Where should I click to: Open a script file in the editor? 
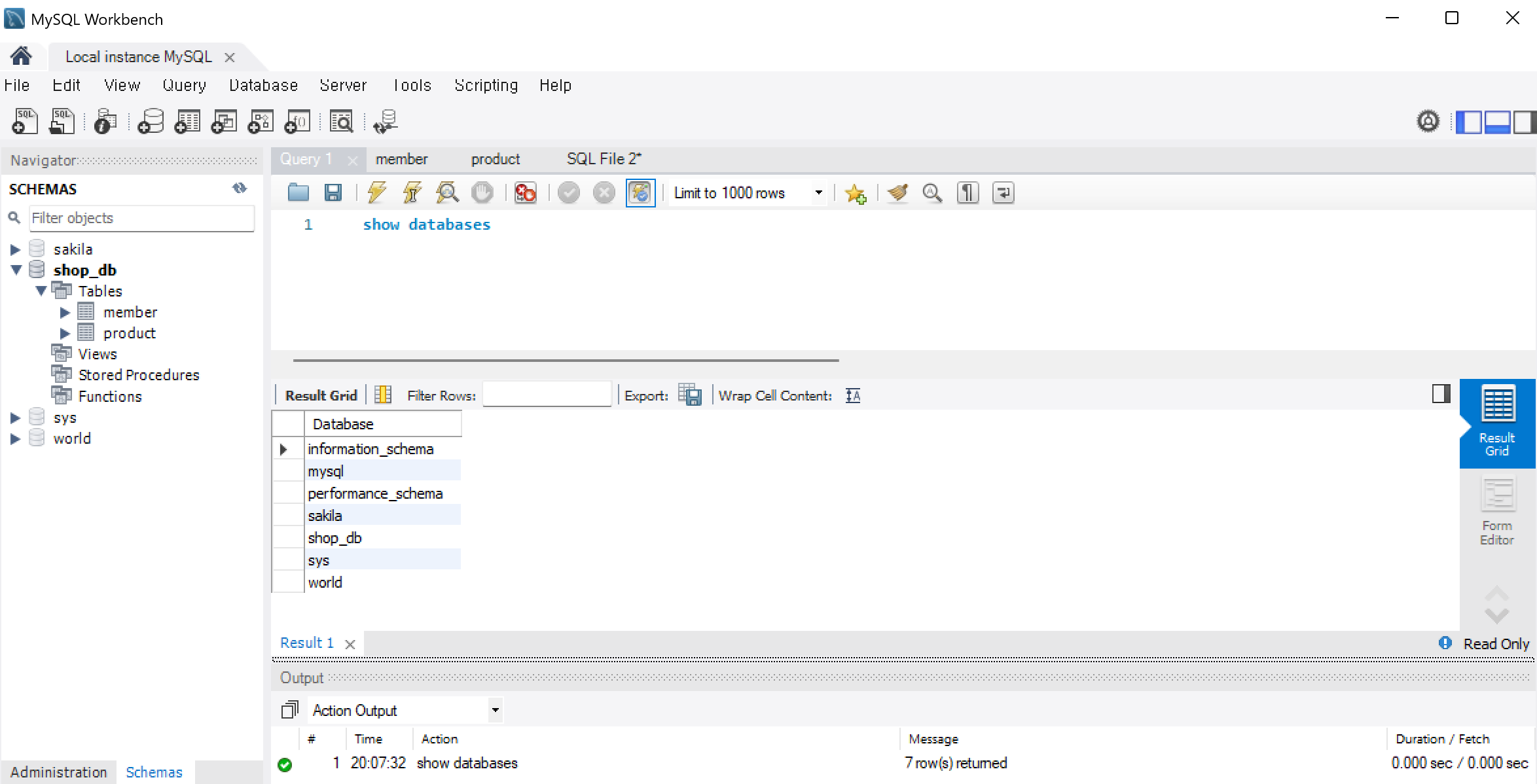[298, 192]
